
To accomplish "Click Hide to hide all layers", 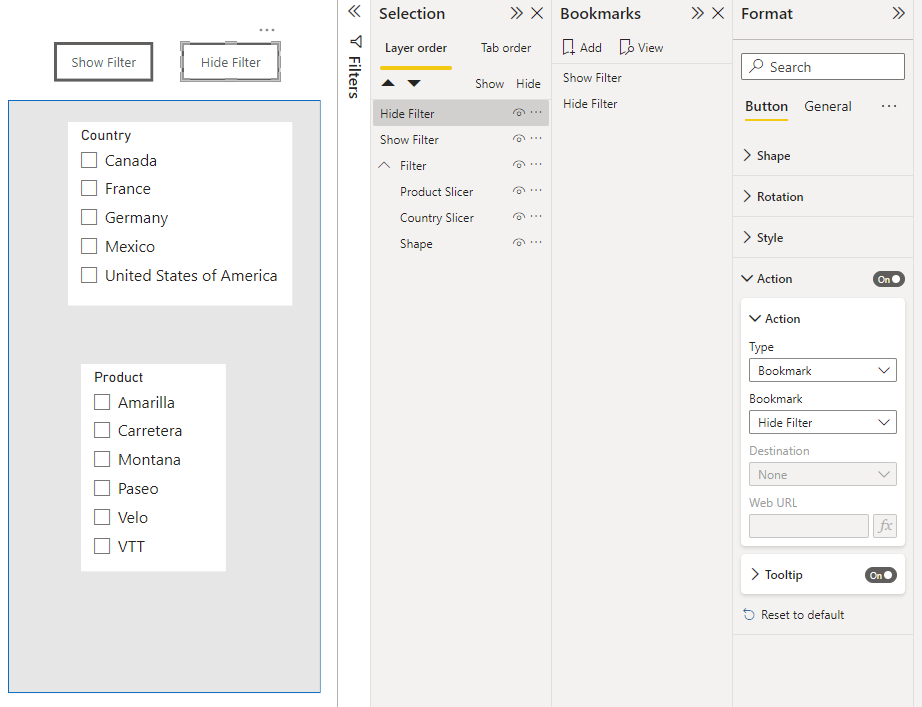I will pyautogui.click(x=528, y=84).
